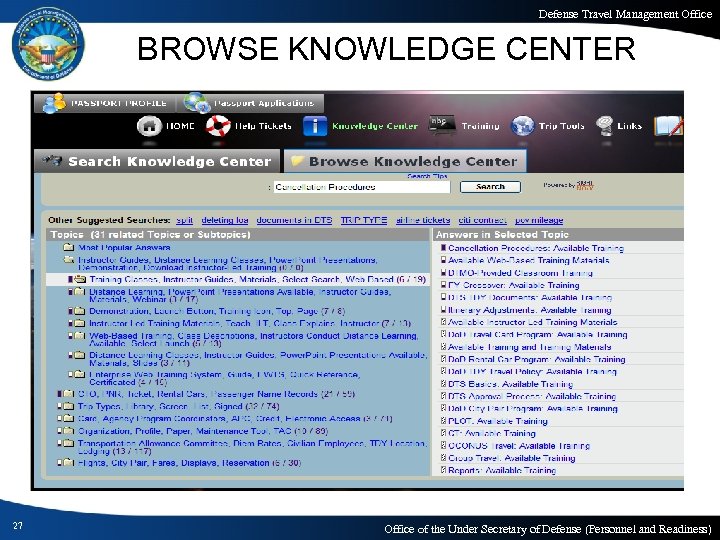This screenshot has height=540, width=720.
Task: Open CTO: Available Training answer
Action: tap(492, 433)
